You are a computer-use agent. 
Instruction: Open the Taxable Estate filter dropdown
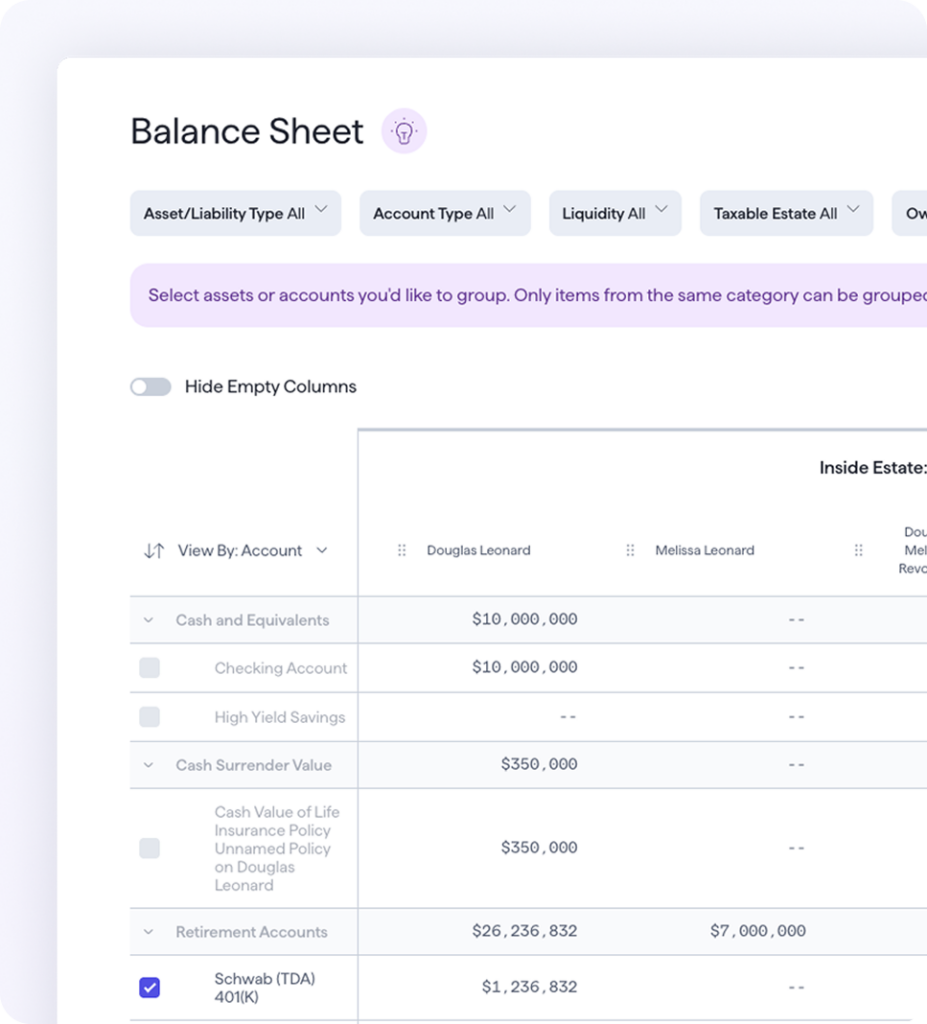pos(785,213)
